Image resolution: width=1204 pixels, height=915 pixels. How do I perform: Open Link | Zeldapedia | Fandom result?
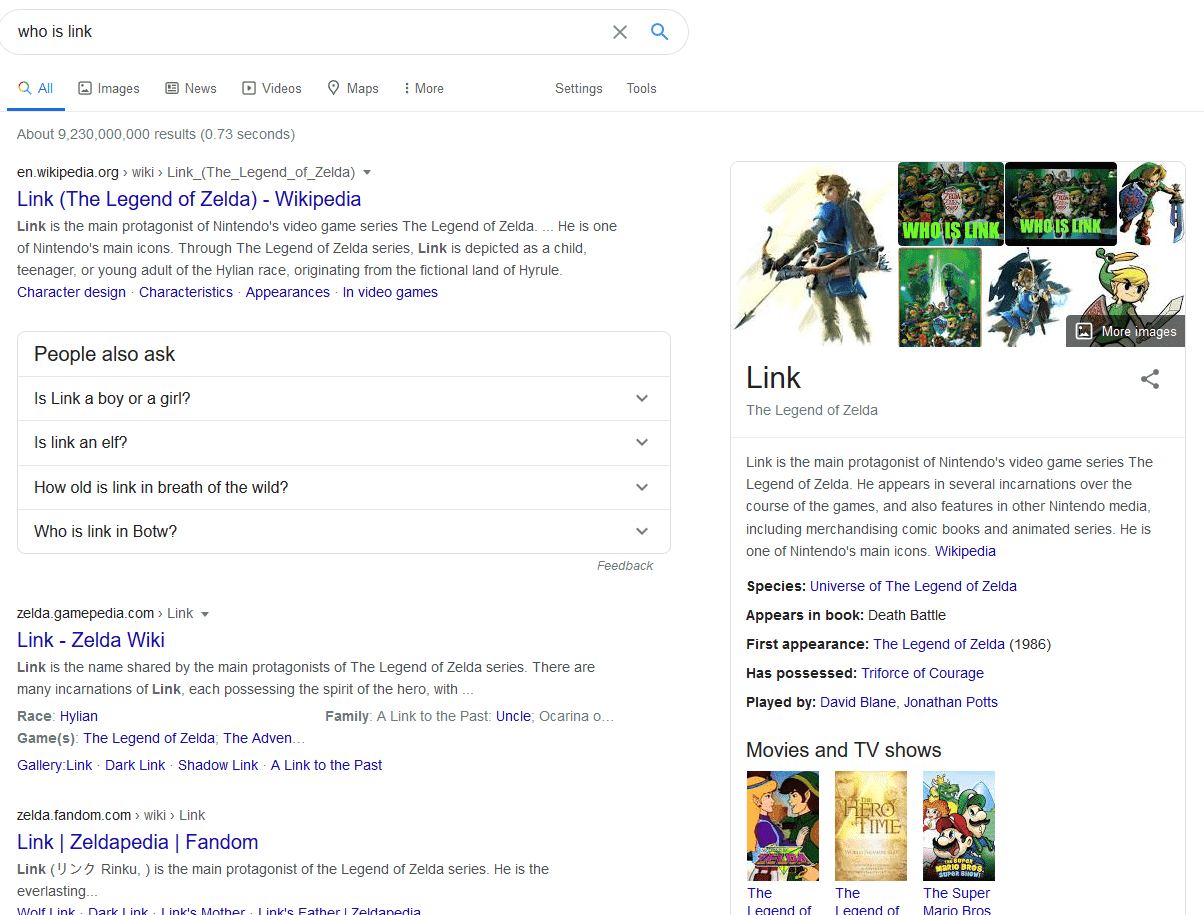(138, 842)
